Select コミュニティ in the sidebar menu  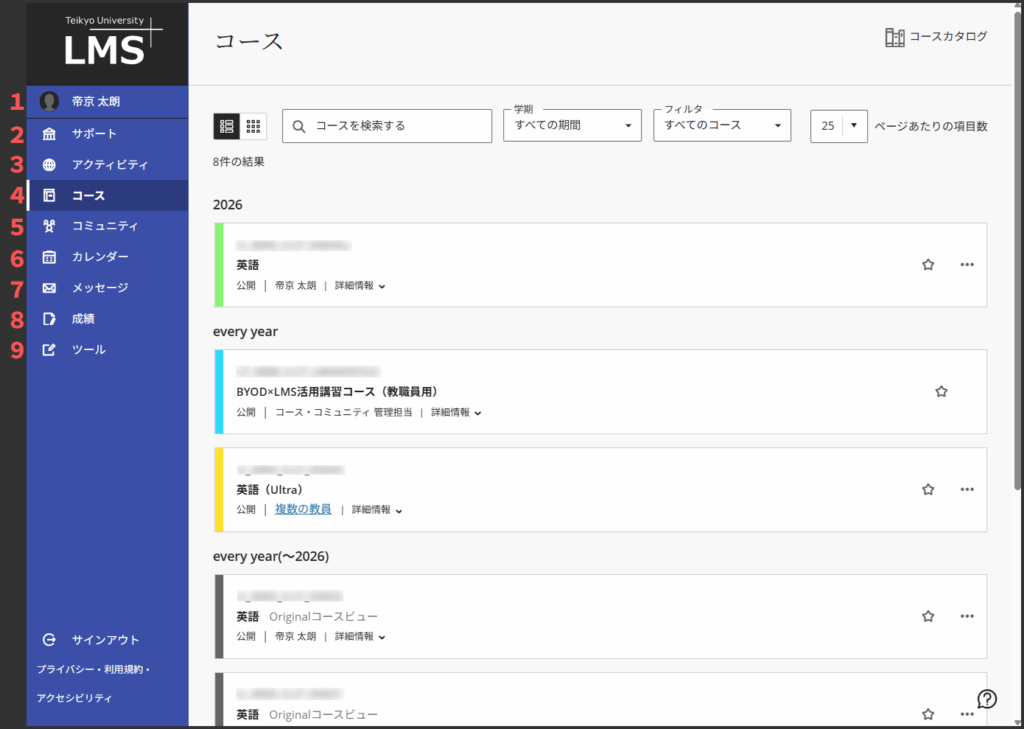(105, 226)
